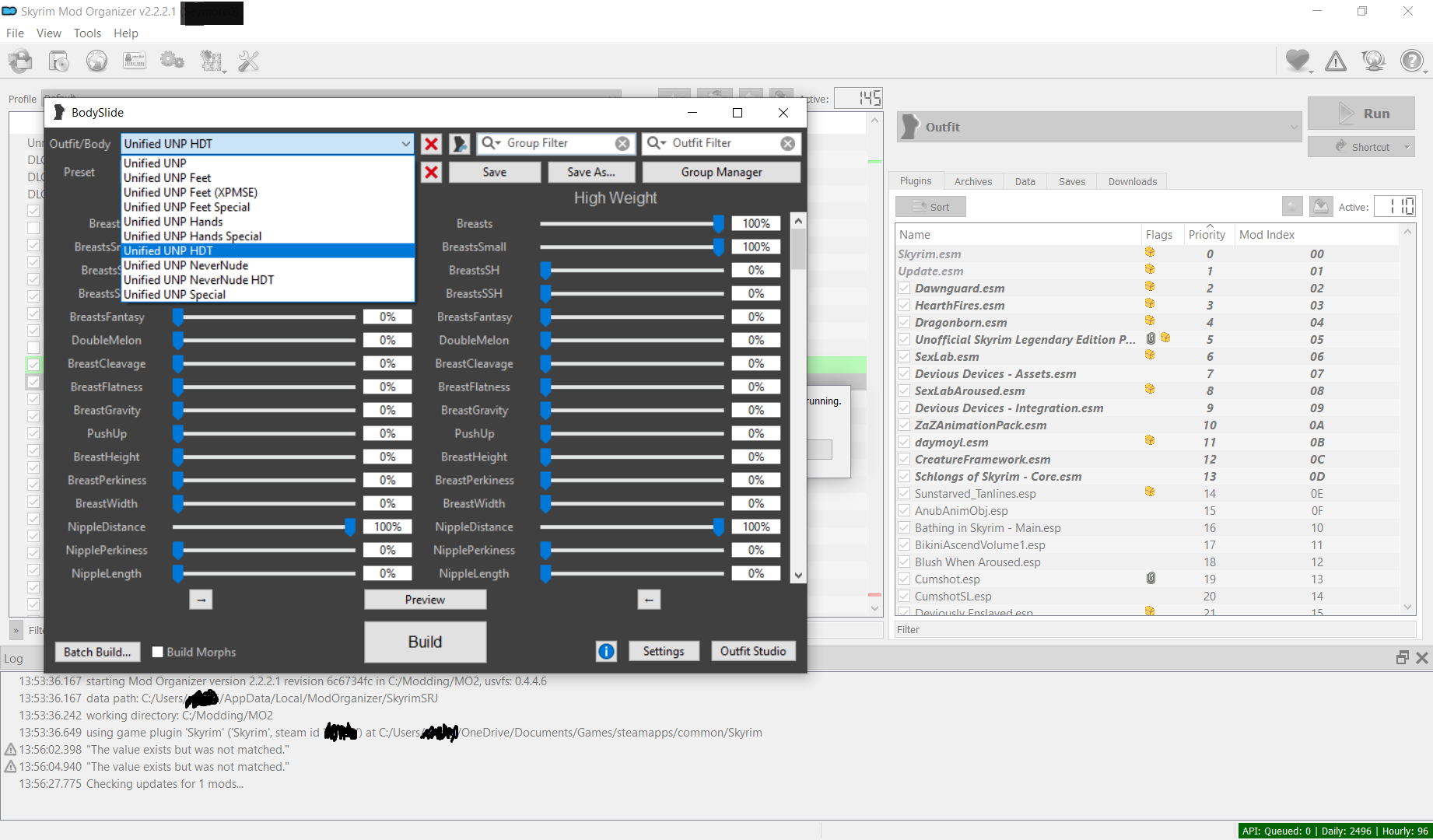This screenshot has width=1433, height=840.
Task: Click high weight BreastCleavage percentage field
Action: click(756, 363)
